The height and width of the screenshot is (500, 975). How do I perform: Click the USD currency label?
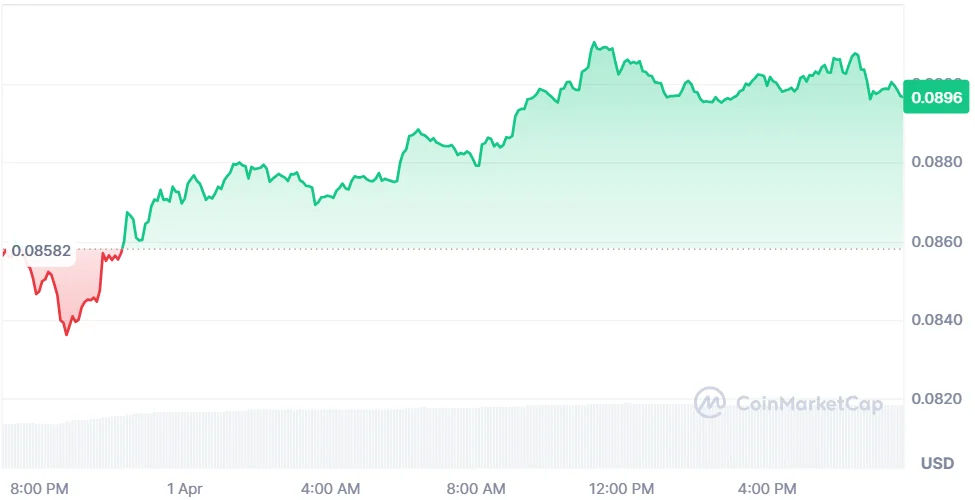[x=937, y=463]
